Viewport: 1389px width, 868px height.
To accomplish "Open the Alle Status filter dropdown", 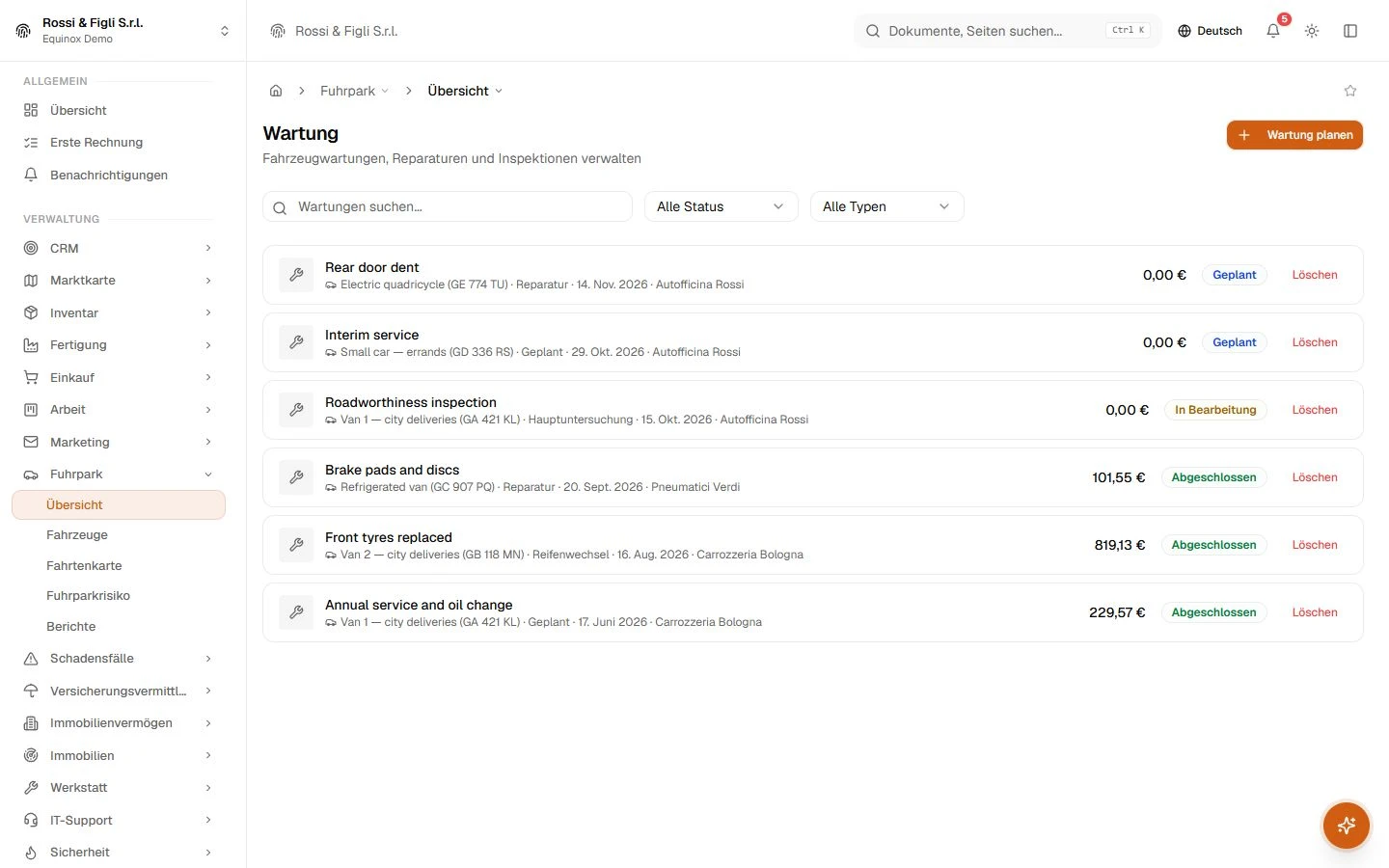I will tap(722, 206).
